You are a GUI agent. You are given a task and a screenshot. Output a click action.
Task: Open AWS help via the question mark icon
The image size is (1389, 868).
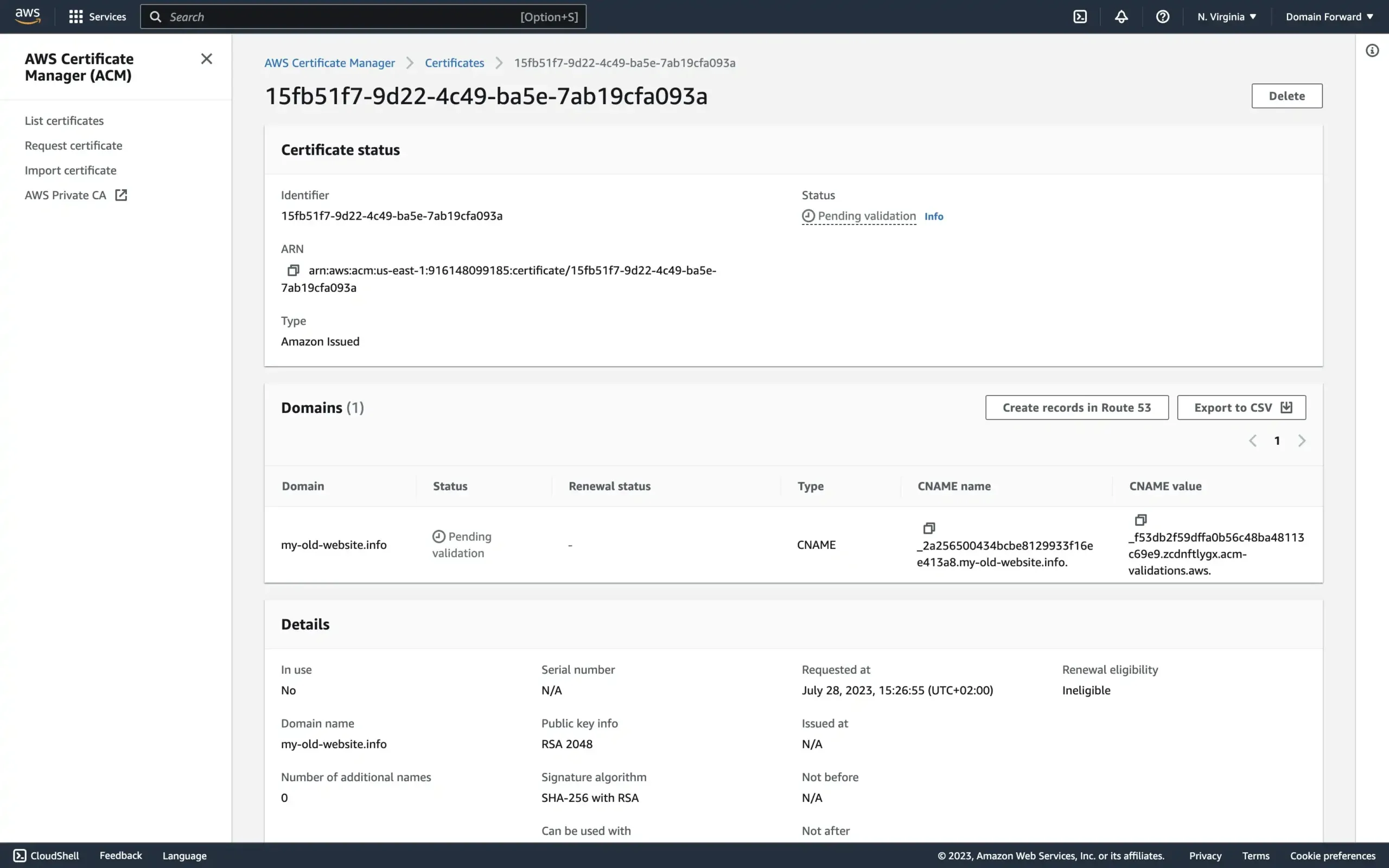1162,16
